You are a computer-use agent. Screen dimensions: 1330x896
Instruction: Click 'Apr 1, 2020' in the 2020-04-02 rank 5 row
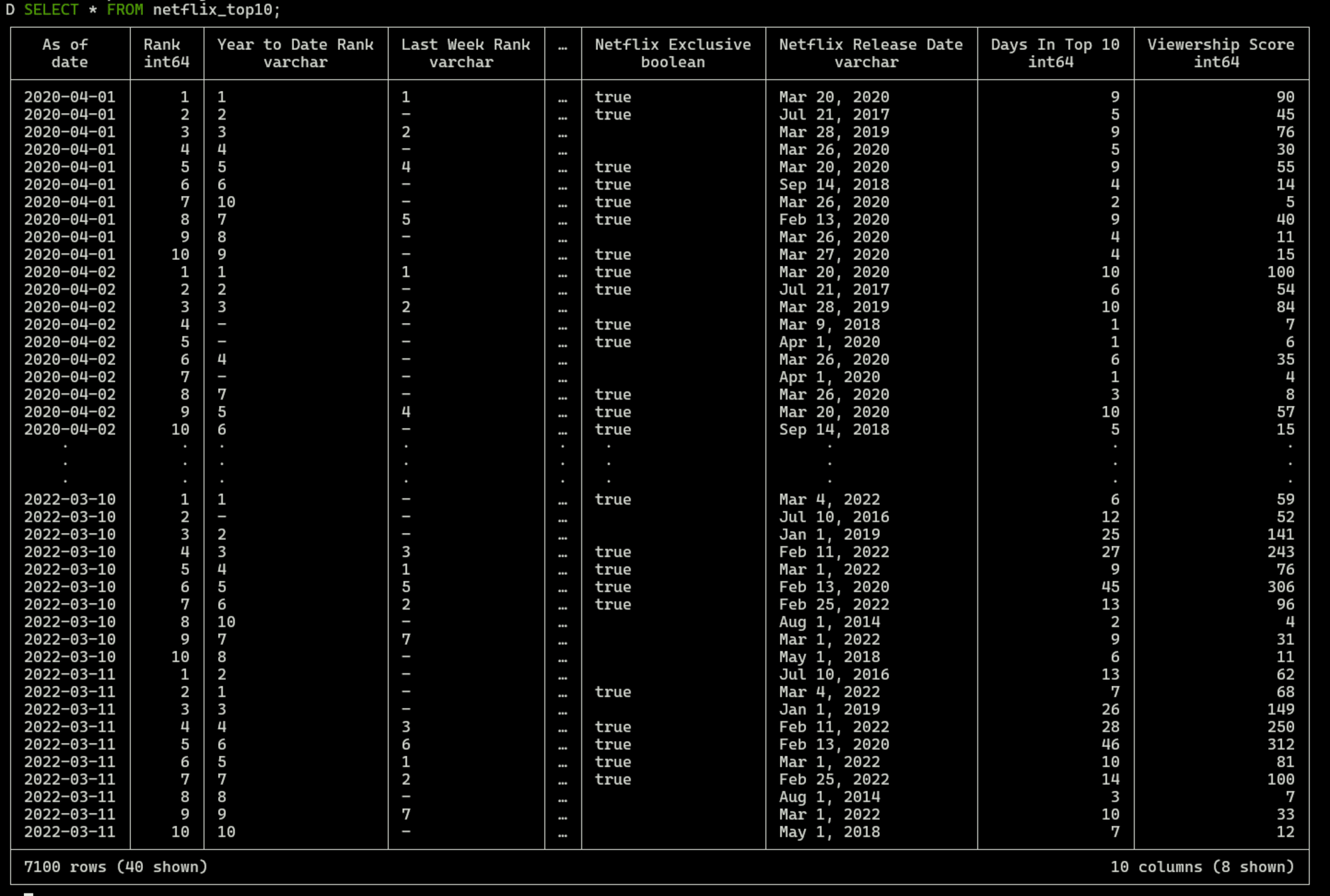tap(829, 342)
